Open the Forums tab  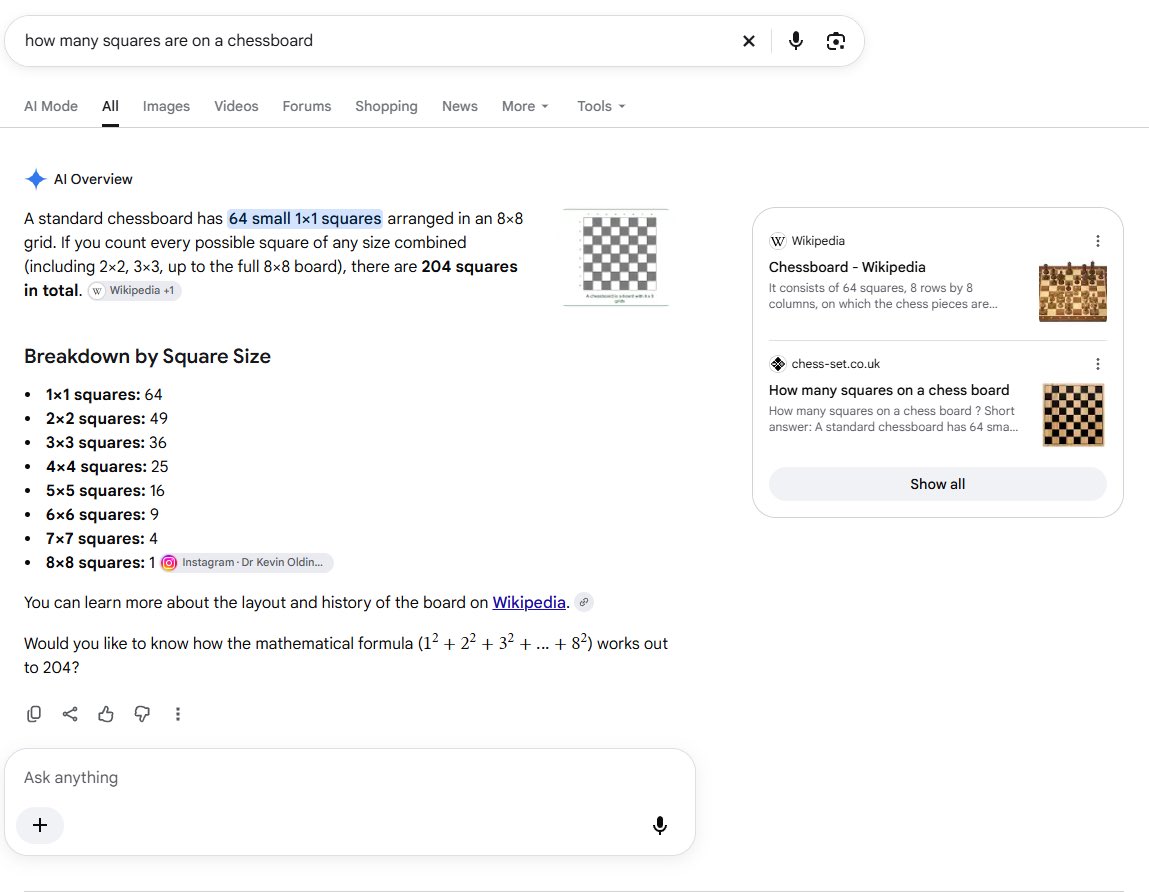coord(306,106)
